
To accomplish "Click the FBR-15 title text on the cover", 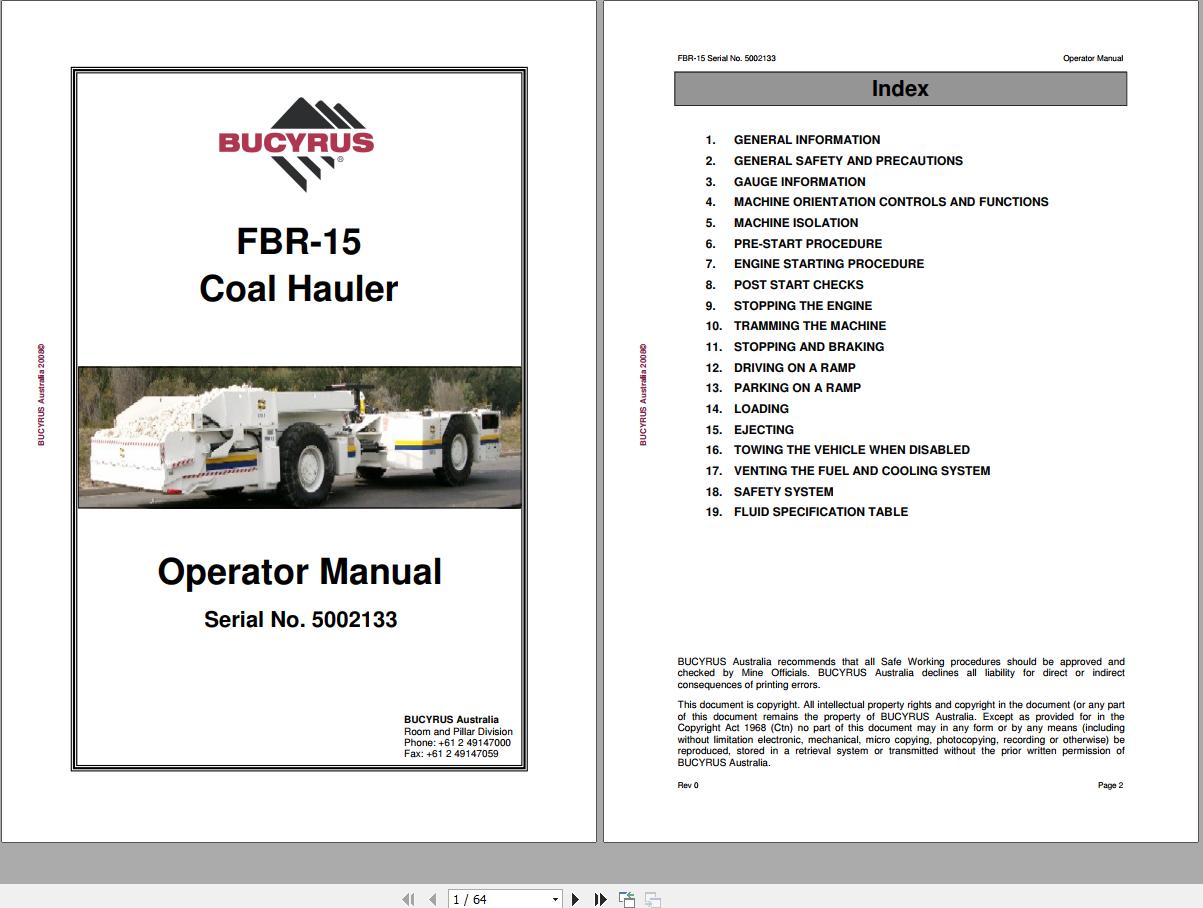I will pyautogui.click(x=299, y=242).
